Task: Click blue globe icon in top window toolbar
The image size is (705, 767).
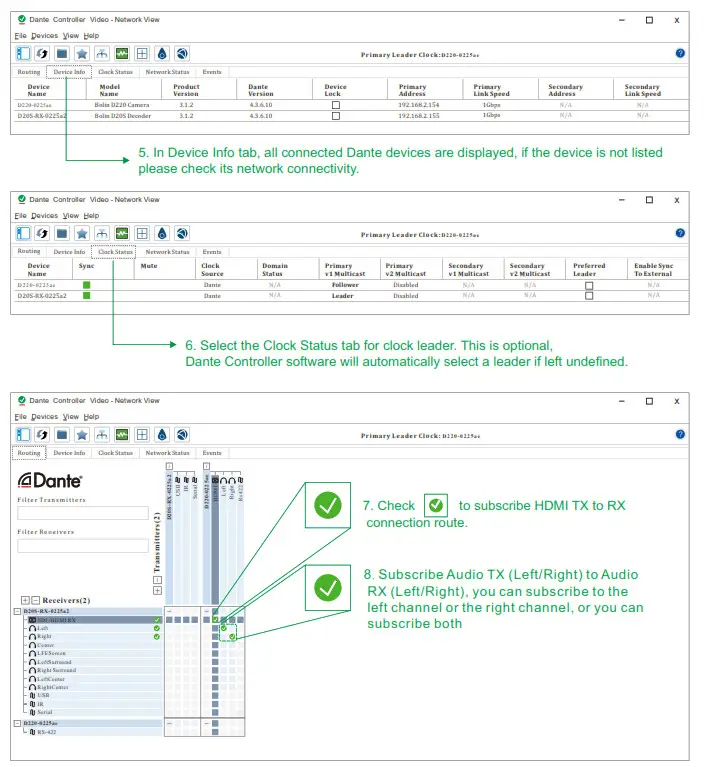Action: pyautogui.click(x=182, y=53)
